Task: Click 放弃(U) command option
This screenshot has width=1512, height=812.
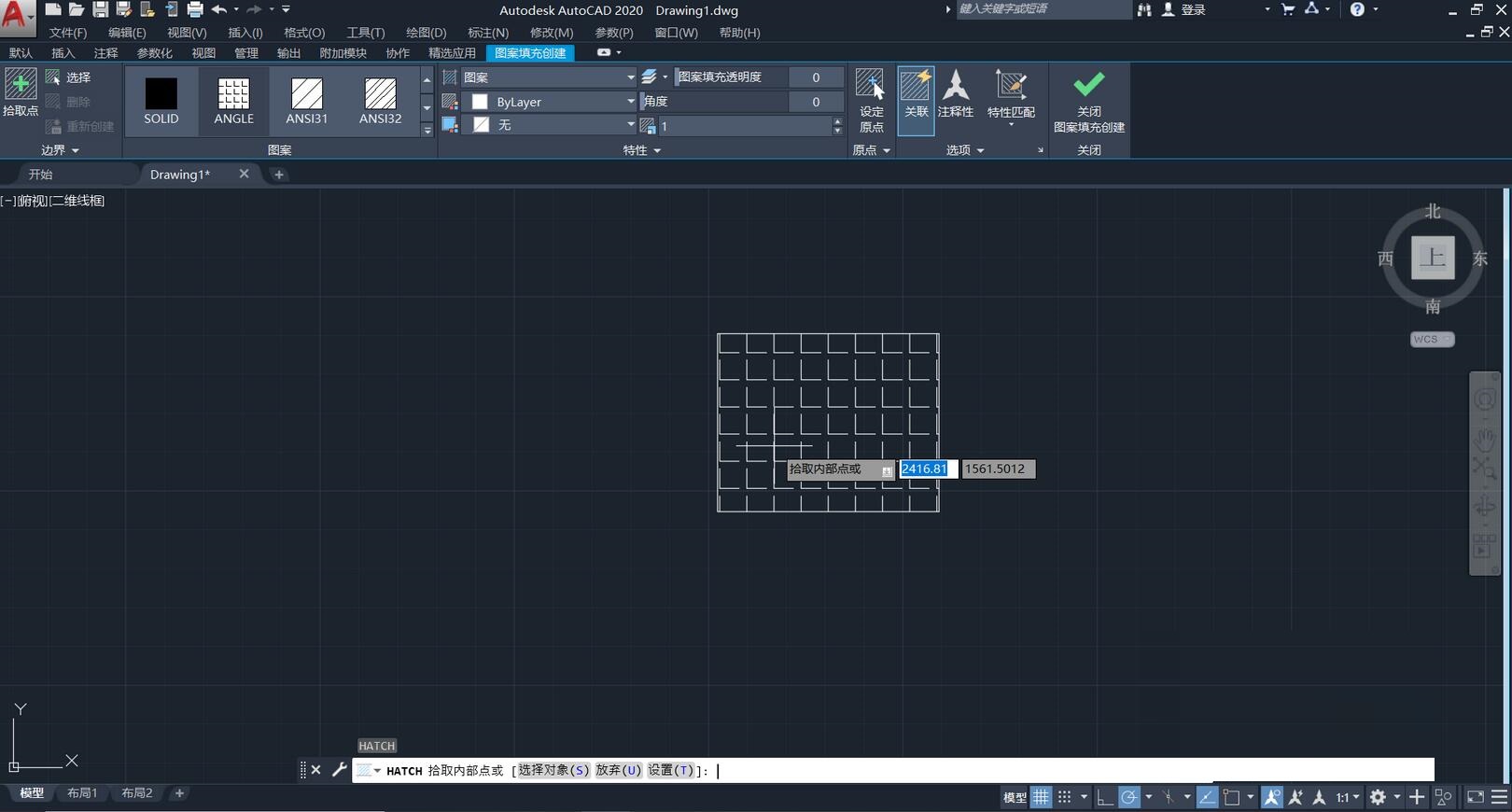Action: [x=618, y=770]
